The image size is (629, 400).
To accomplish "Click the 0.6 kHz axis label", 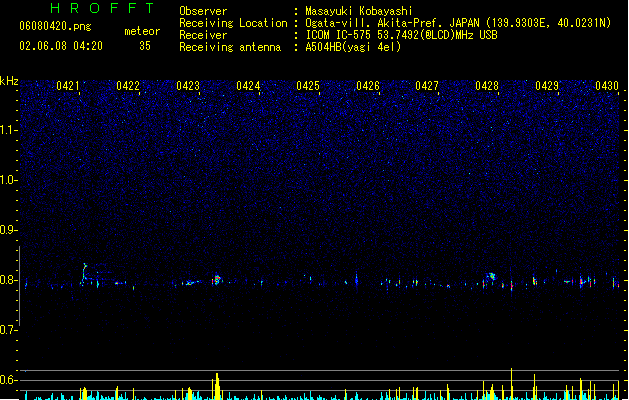I will [x=8, y=380].
